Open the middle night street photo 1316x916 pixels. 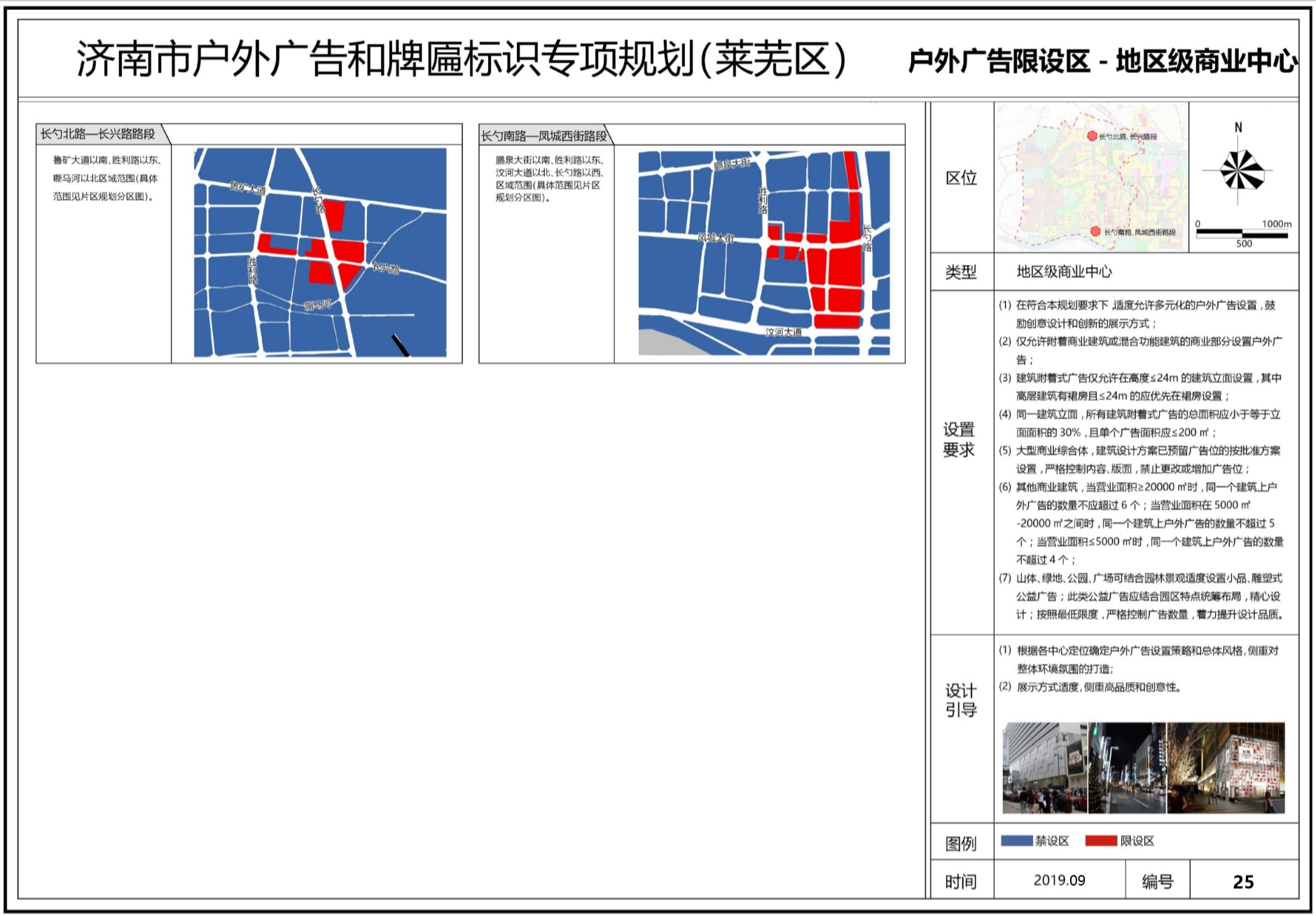click(x=1126, y=768)
